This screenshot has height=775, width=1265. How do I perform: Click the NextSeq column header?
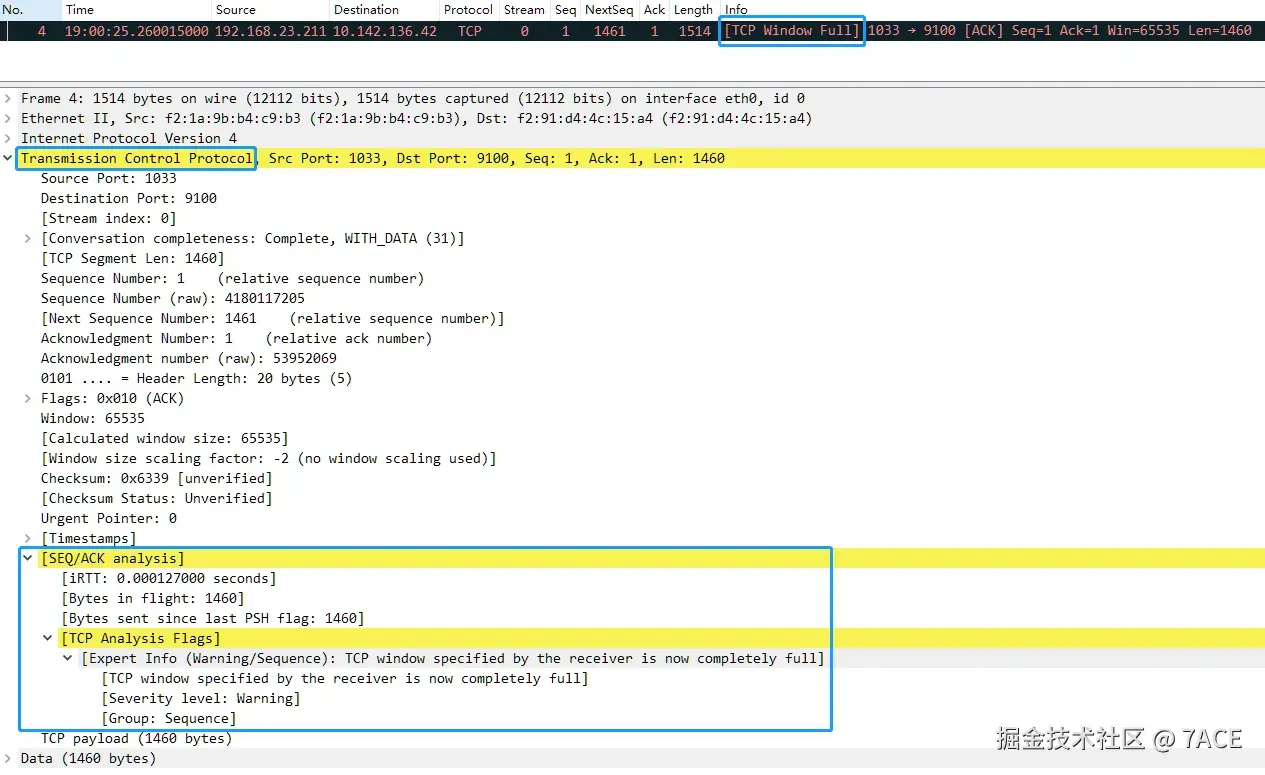610,9
